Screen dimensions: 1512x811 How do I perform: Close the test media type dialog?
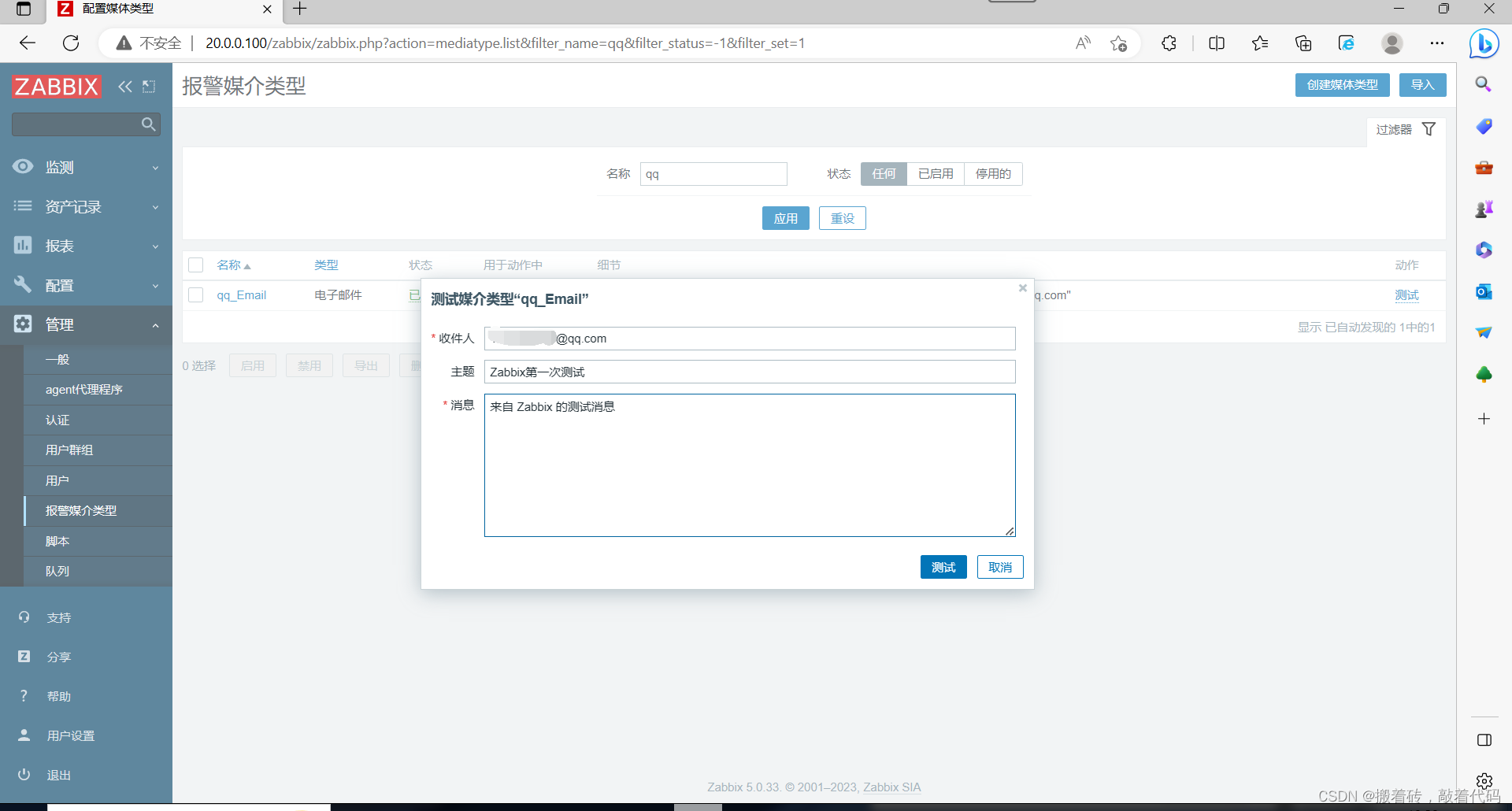pyautogui.click(x=1023, y=288)
